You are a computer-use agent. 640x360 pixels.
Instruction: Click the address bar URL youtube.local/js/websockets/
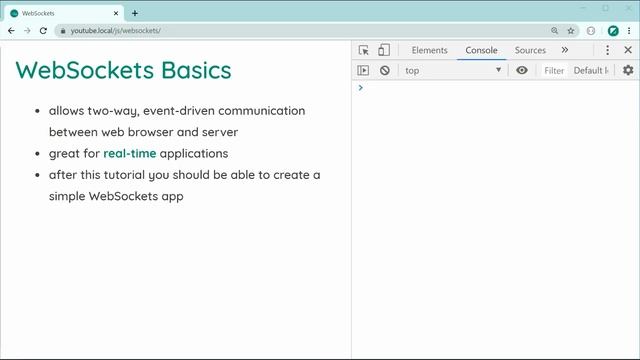[116, 31]
